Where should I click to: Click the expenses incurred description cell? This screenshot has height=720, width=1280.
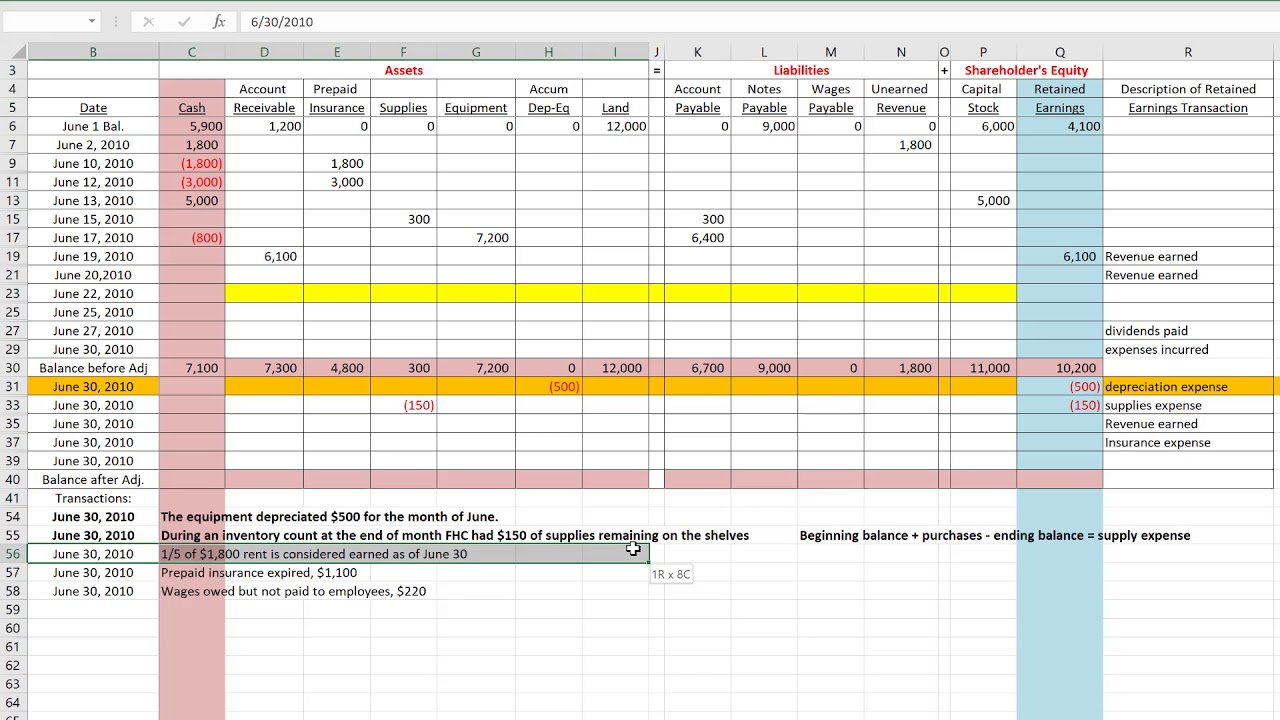tap(1188, 350)
